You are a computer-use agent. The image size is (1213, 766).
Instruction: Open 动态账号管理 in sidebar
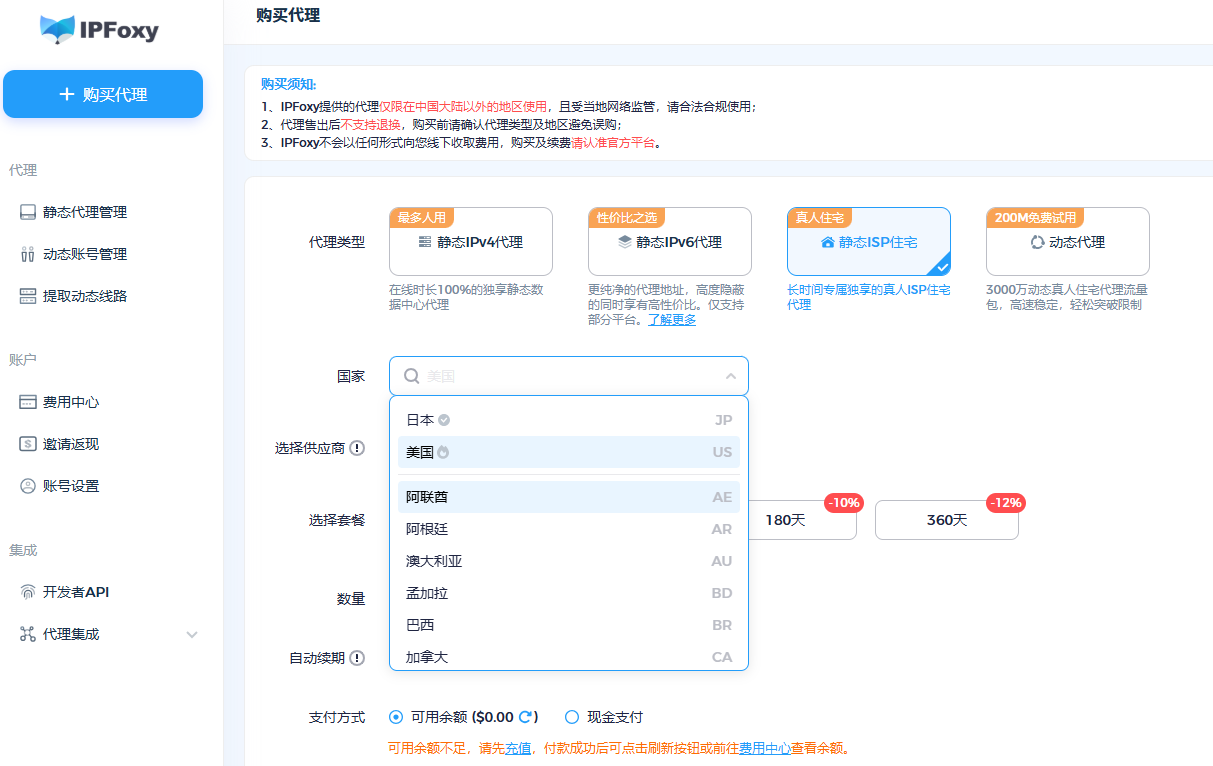point(84,254)
